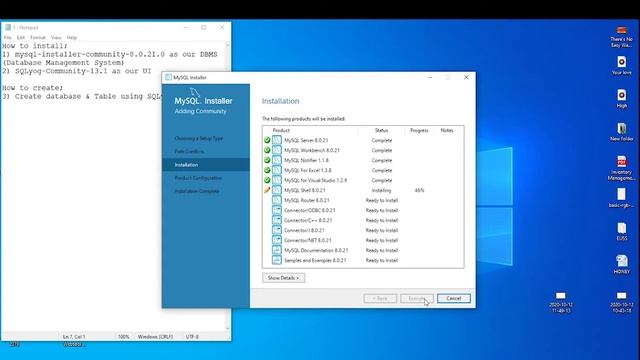Click the MySQL for Visual Studio product icon
The height and width of the screenshot is (360, 640).
[x=277, y=180]
